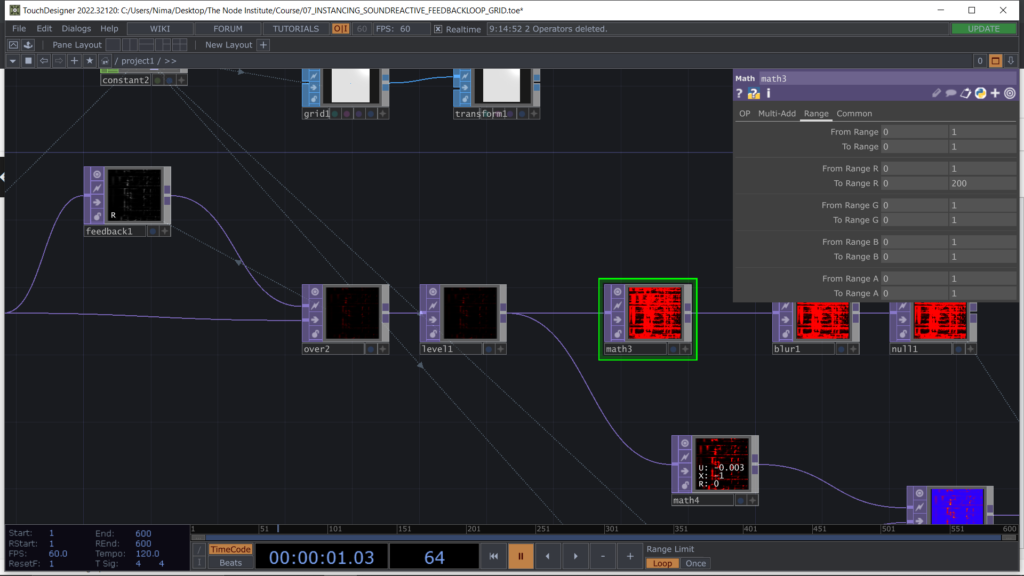Viewport: 1024px width, 576px height.
Task: Show operator info with the i icon
Action: [769, 93]
